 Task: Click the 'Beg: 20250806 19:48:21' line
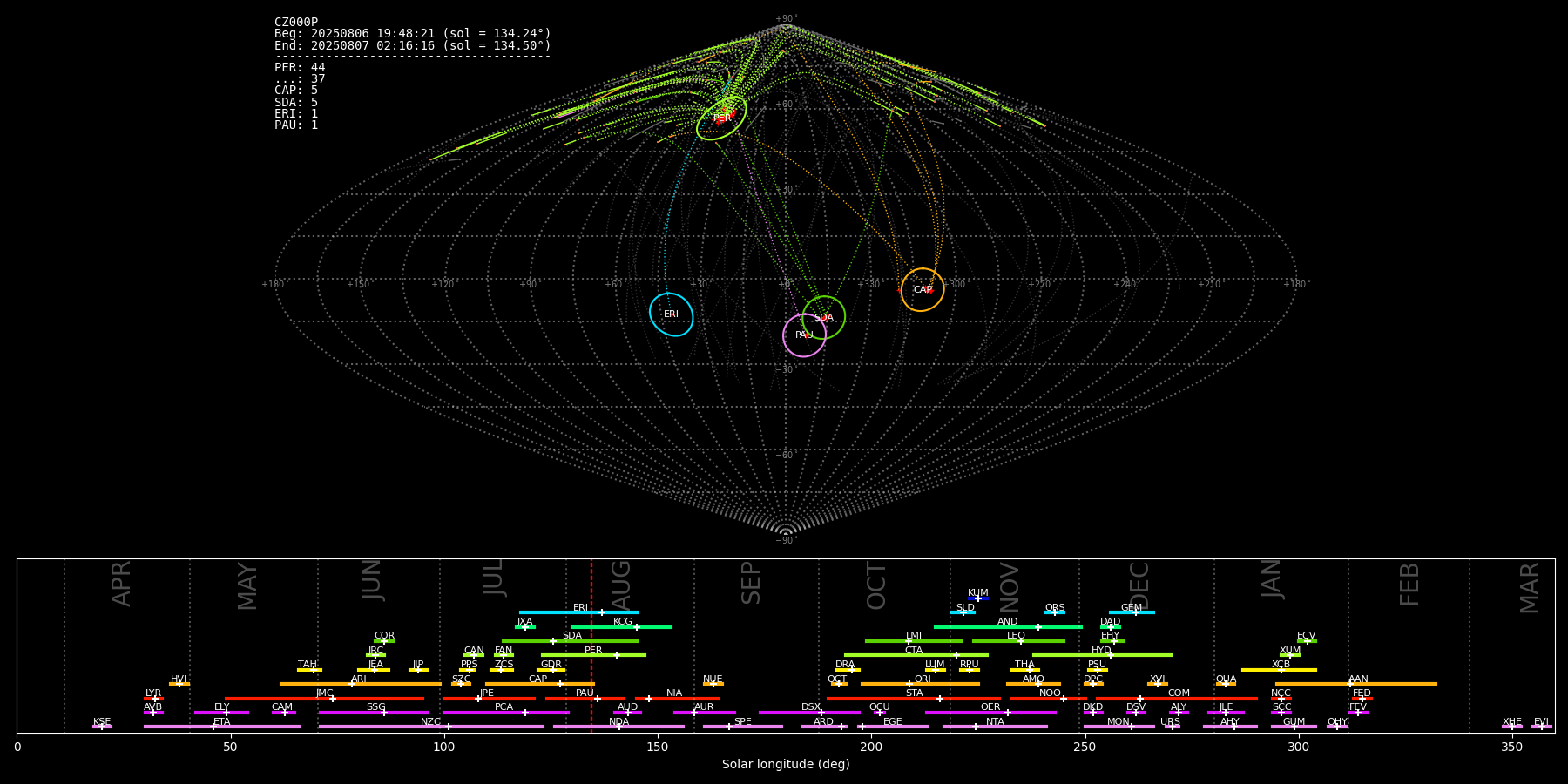(413, 34)
